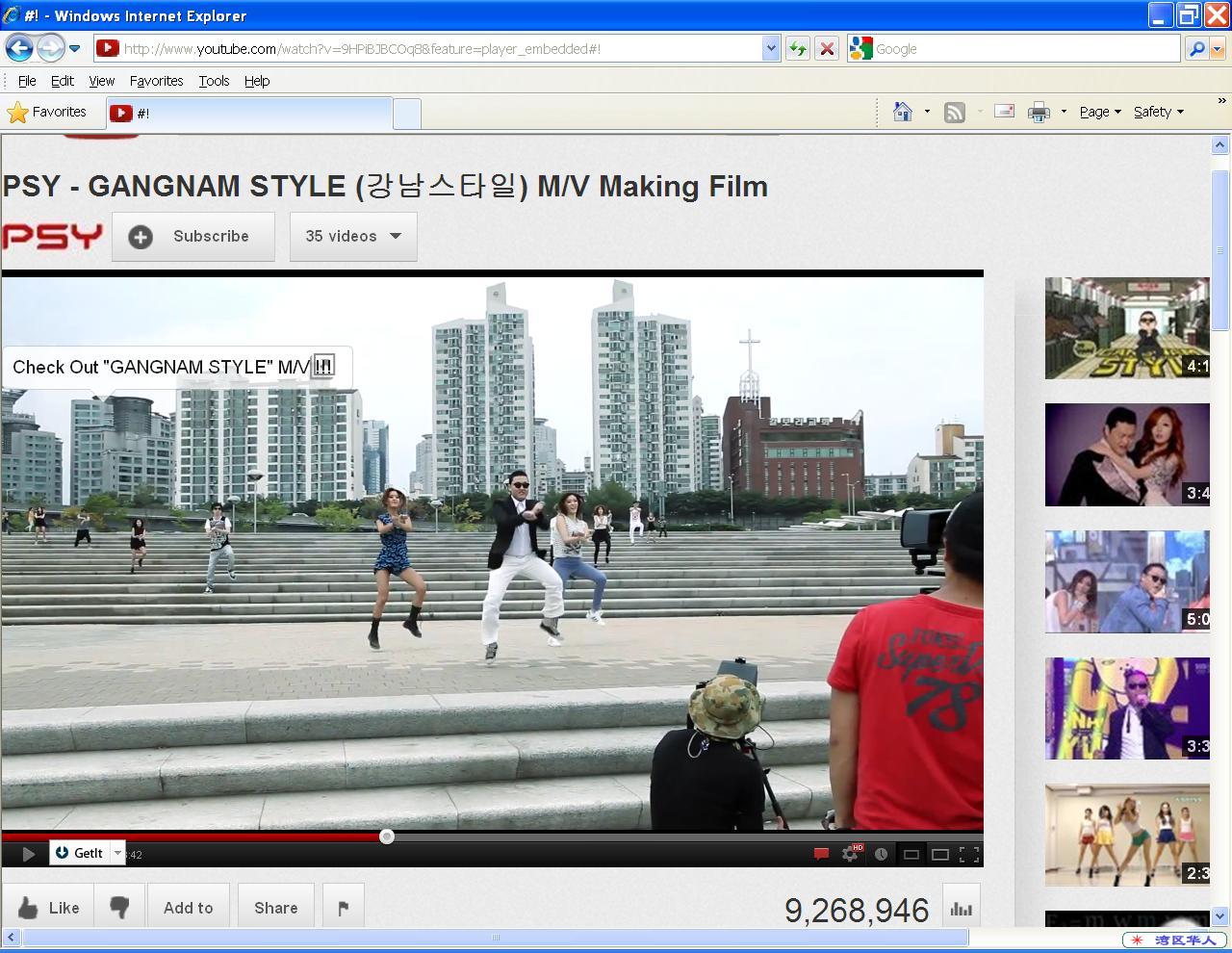The height and width of the screenshot is (953, 1232).
Task: Open the Help menu
Action: [x=257, y=81]
